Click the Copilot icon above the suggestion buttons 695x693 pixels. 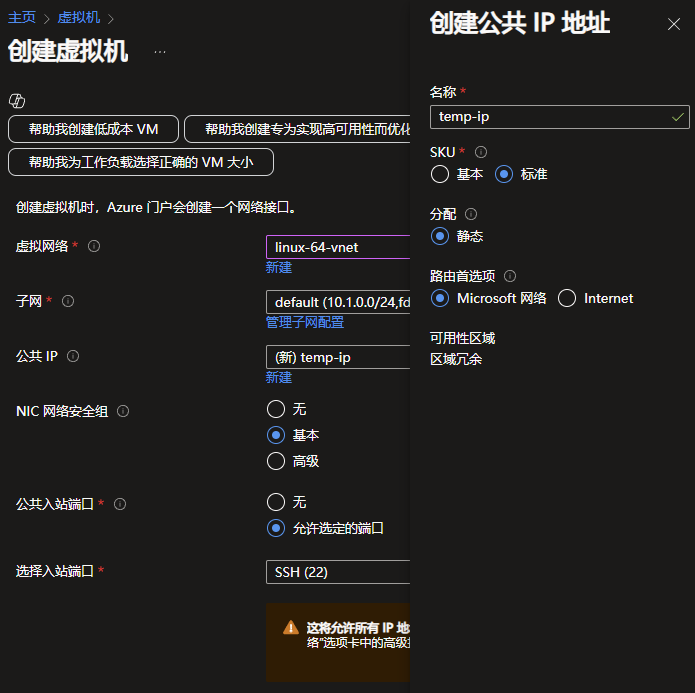pyautogui.click(x=16, y=100)
